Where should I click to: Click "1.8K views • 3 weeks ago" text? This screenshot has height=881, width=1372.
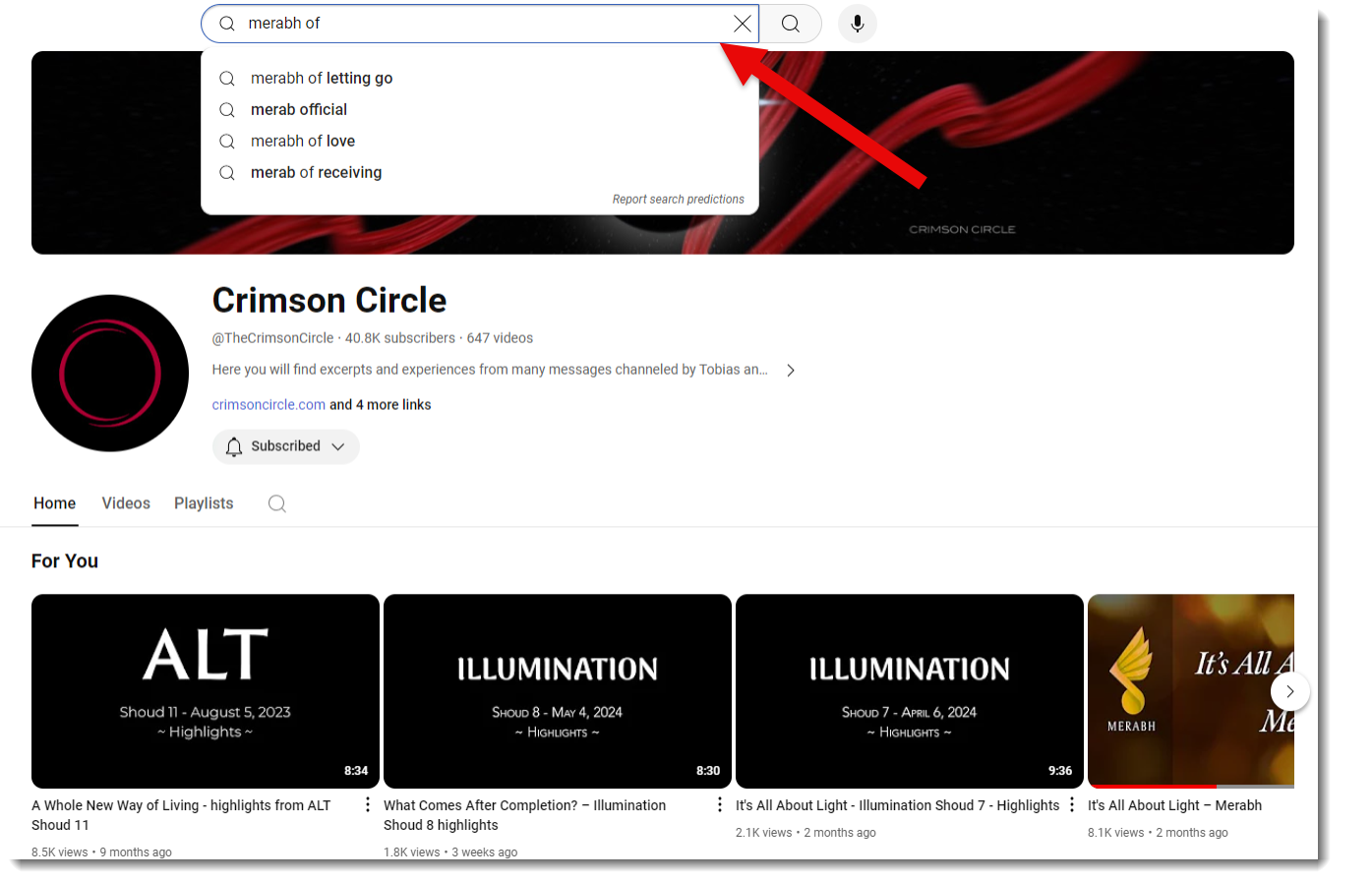[450, 852]
